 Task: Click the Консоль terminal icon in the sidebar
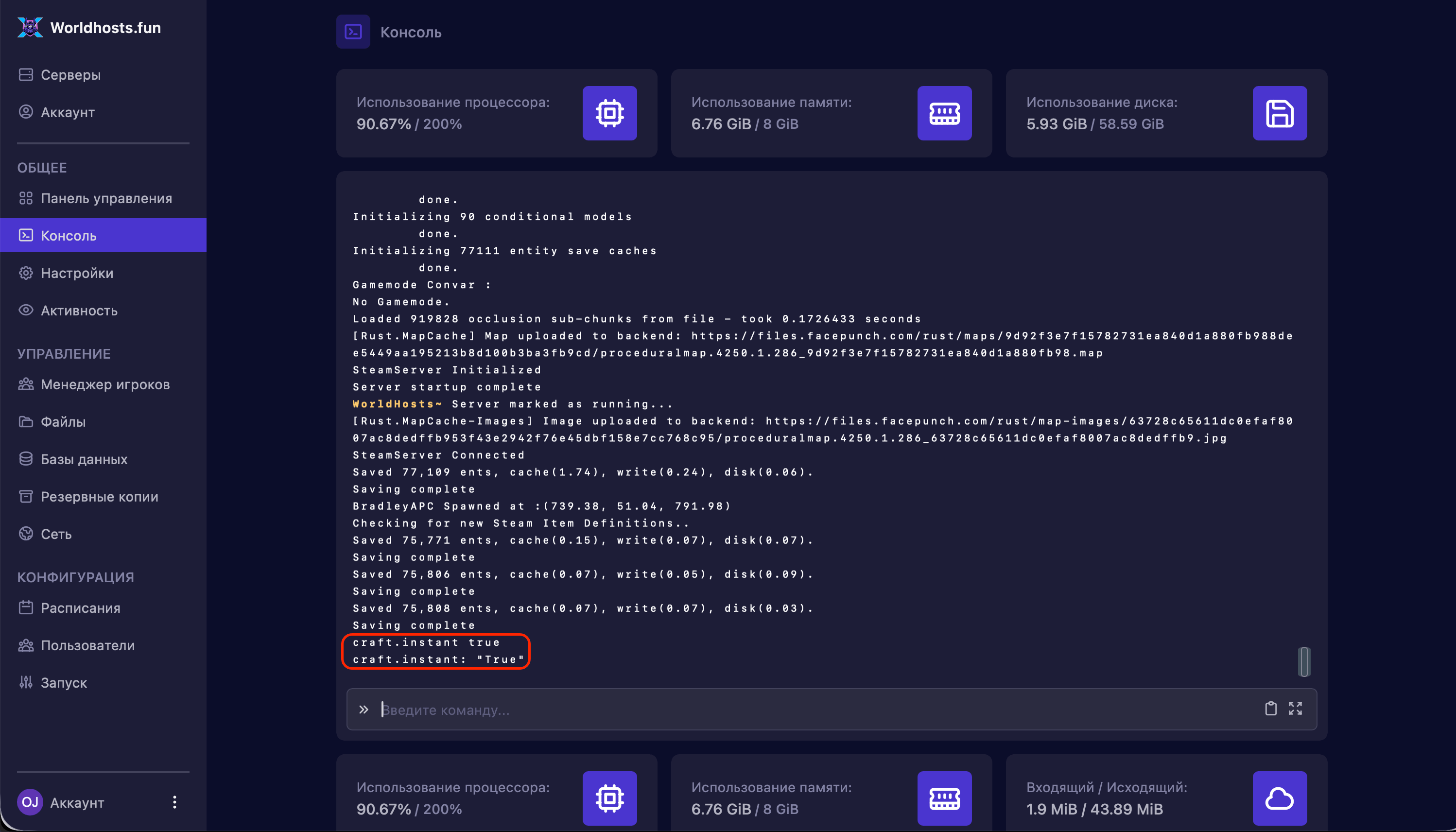(x=26, y=235)
